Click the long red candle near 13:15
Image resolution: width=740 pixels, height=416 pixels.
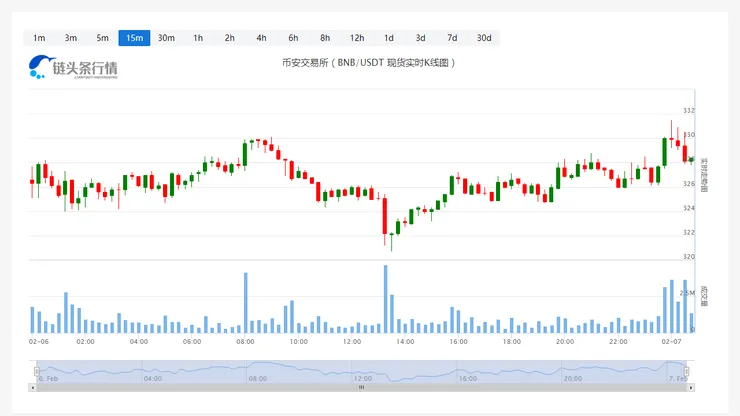(385, 216)
